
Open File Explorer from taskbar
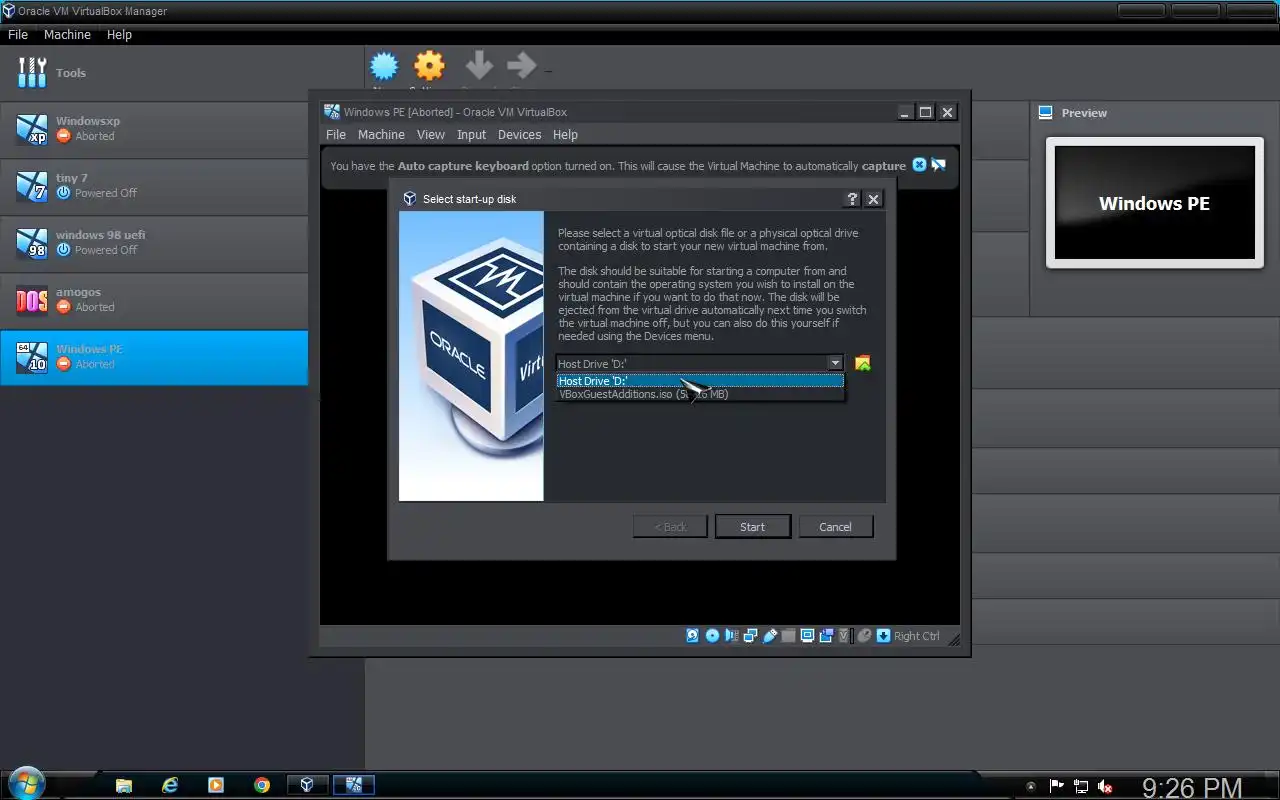tap(123, 785)
